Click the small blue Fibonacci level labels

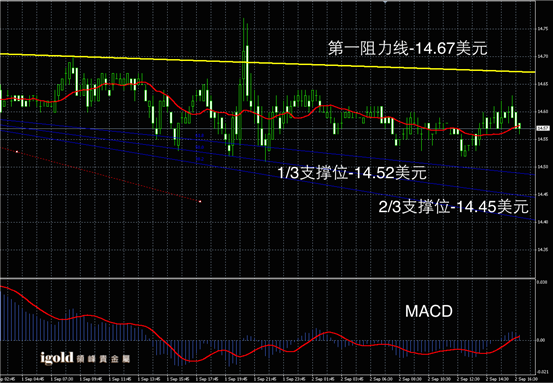click(200, 147)
